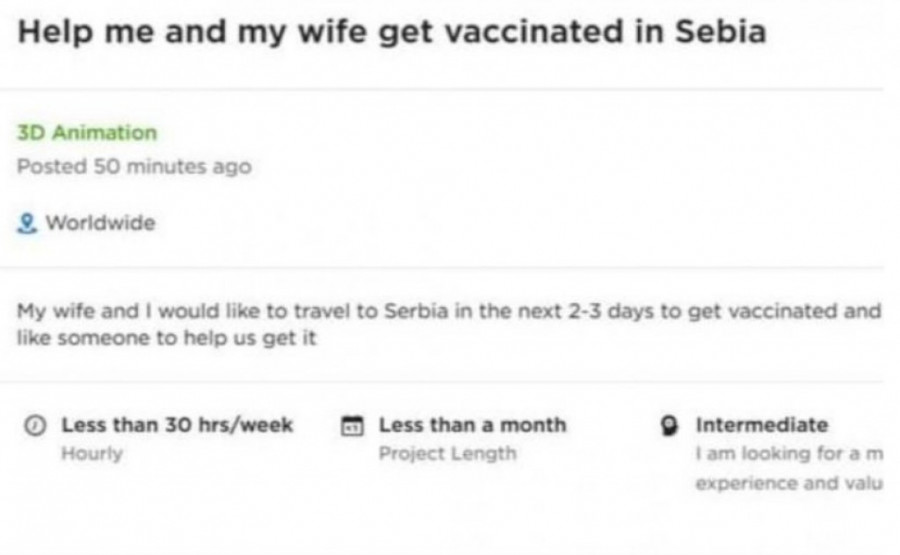Click the 'Project Length' caption

(x=447, y=453)
